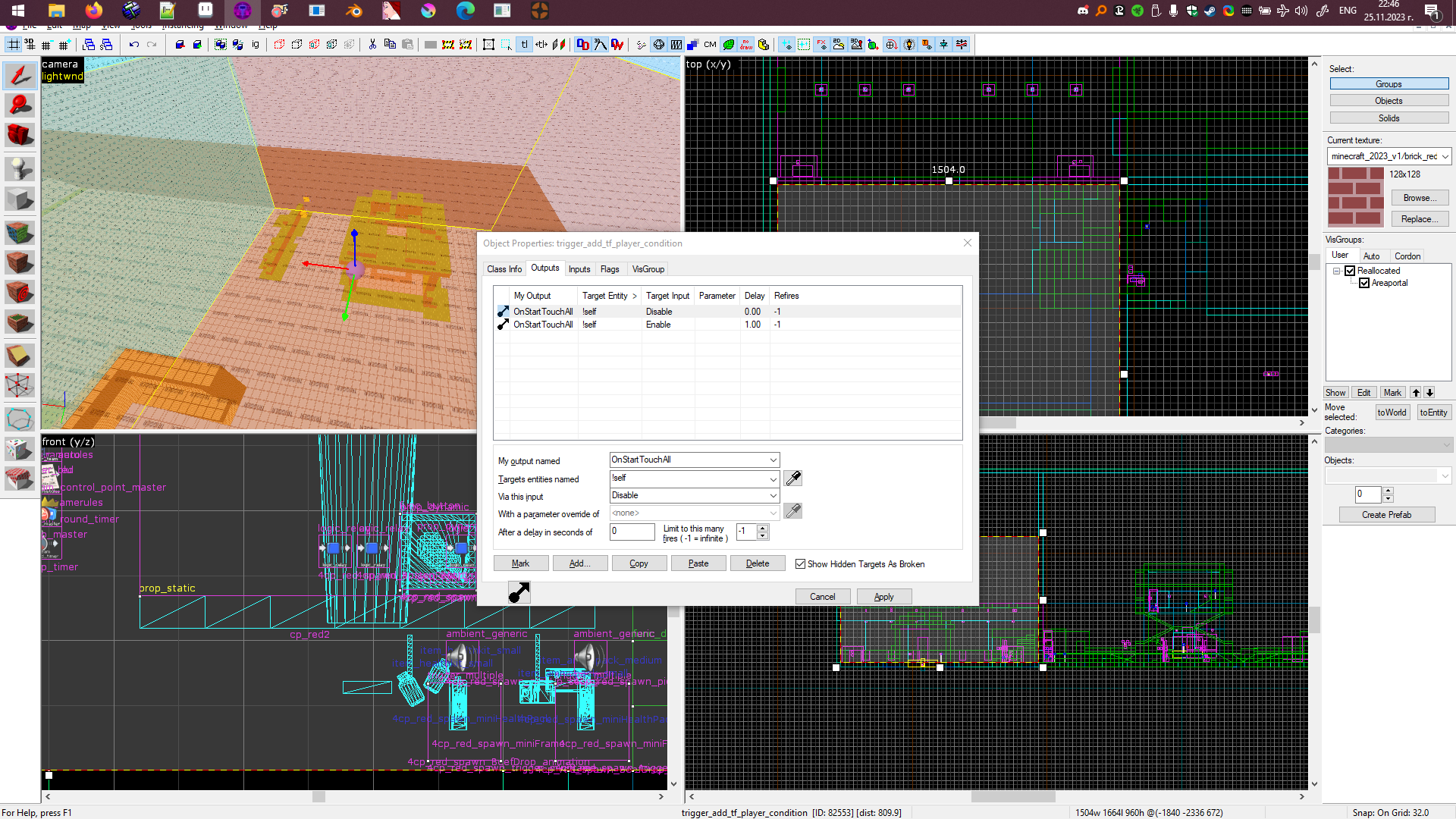1456x819 pixels.
Task: Switch to the Inputs tab
Action: pos(579,269)
